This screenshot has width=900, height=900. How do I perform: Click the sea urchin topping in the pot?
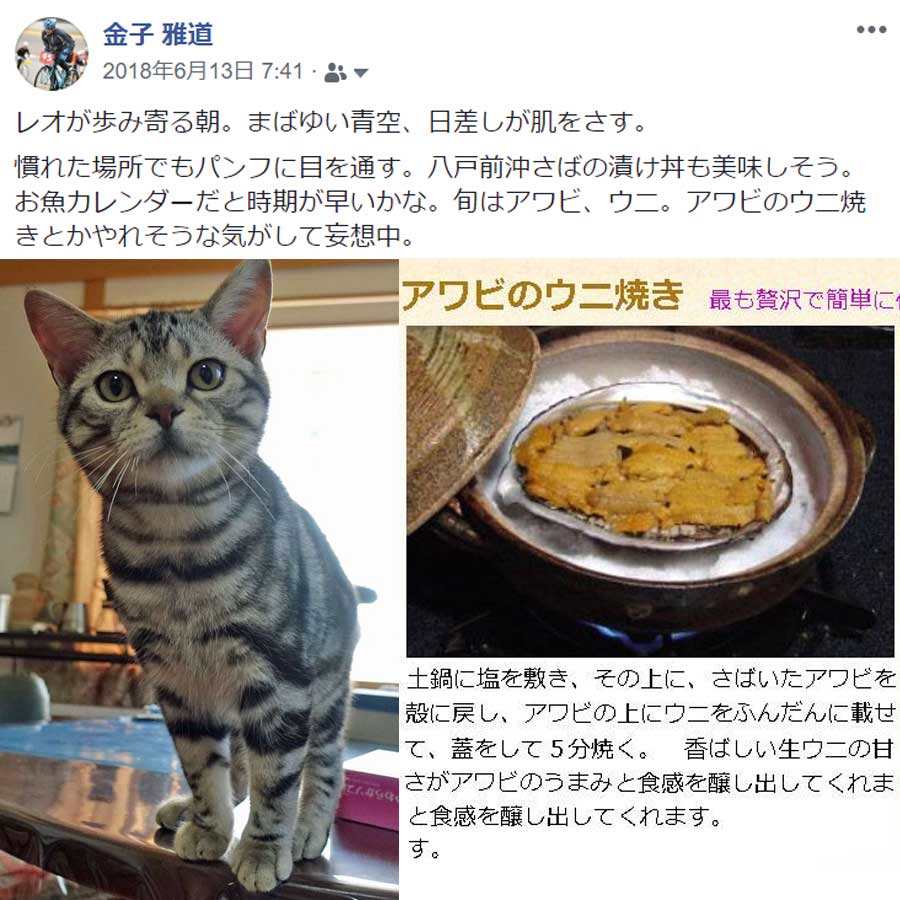643,466
